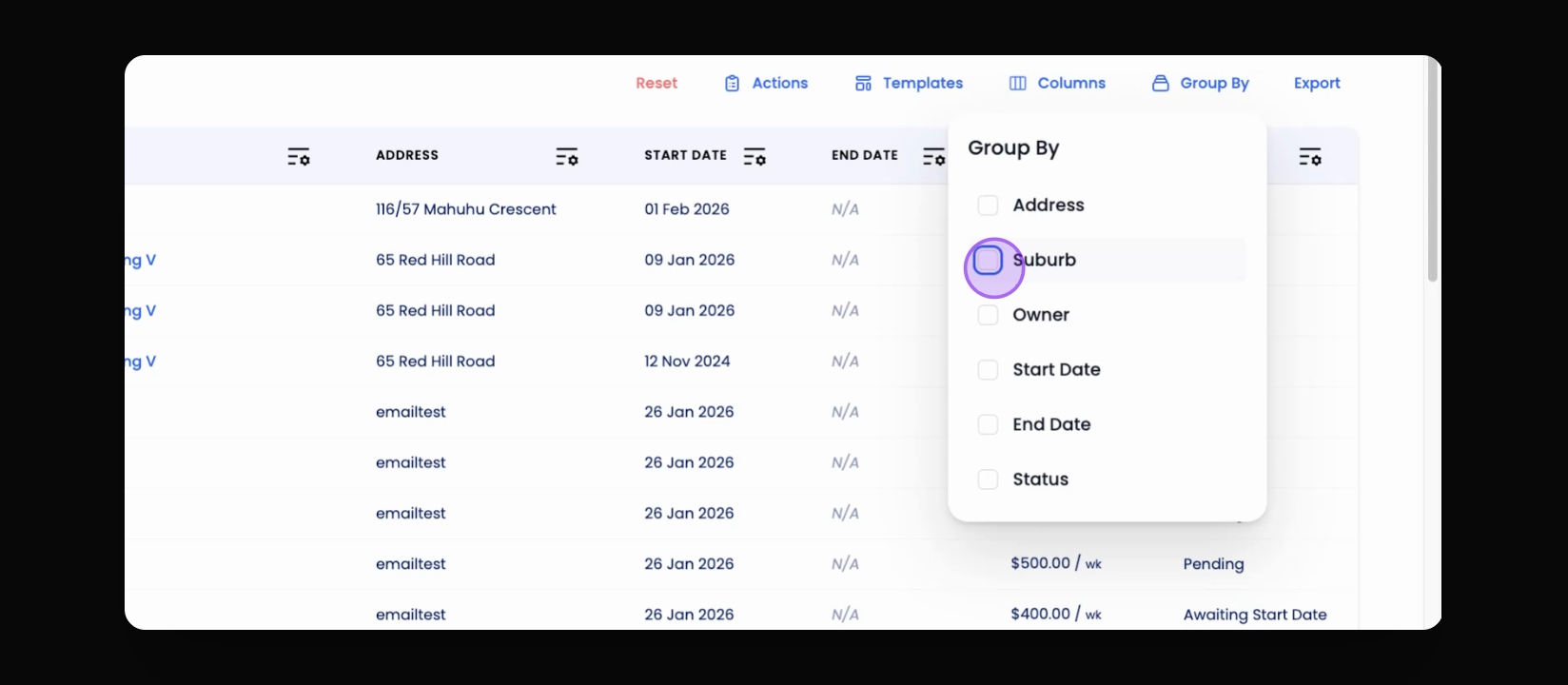This screenshot has width=1568, height=685.
Task: Click the Pending status cell
Action: click(1214, 564)
